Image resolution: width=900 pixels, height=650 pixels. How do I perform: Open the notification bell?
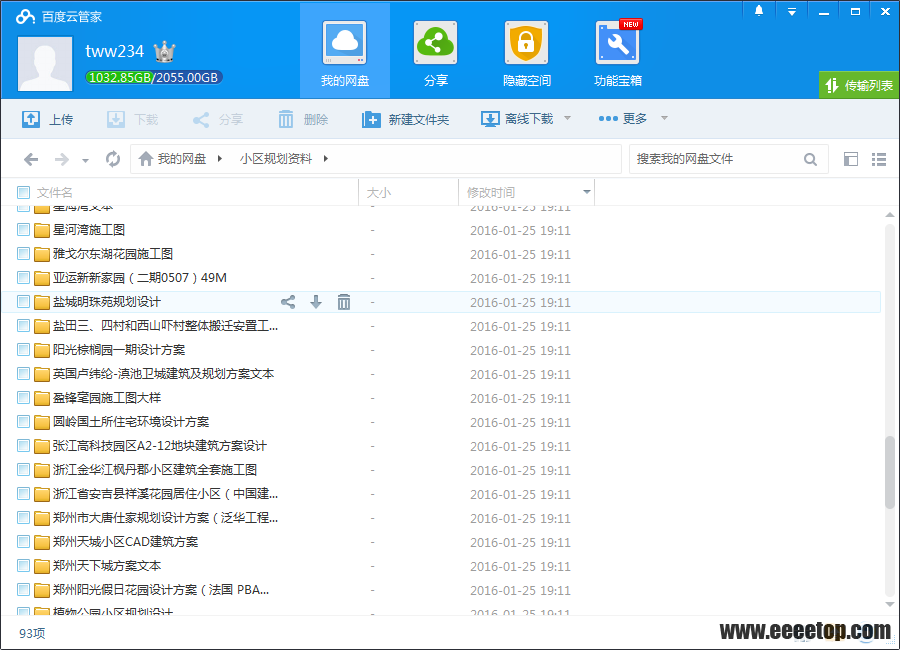pyautogui.click(x=759, y=11)
